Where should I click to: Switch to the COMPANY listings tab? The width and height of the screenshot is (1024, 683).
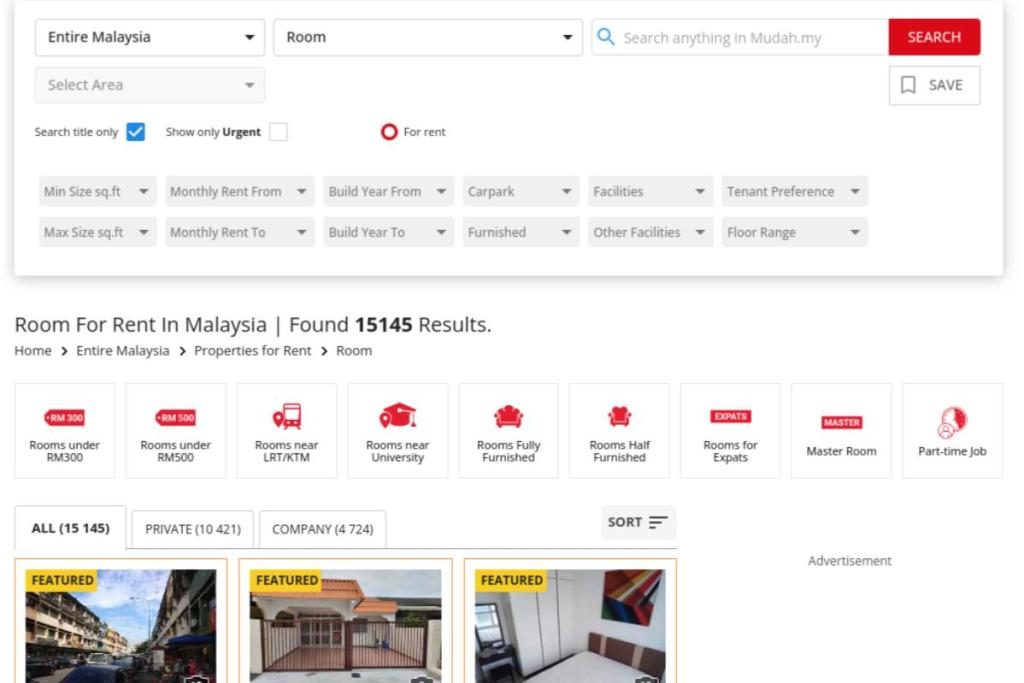click(323, 529)
